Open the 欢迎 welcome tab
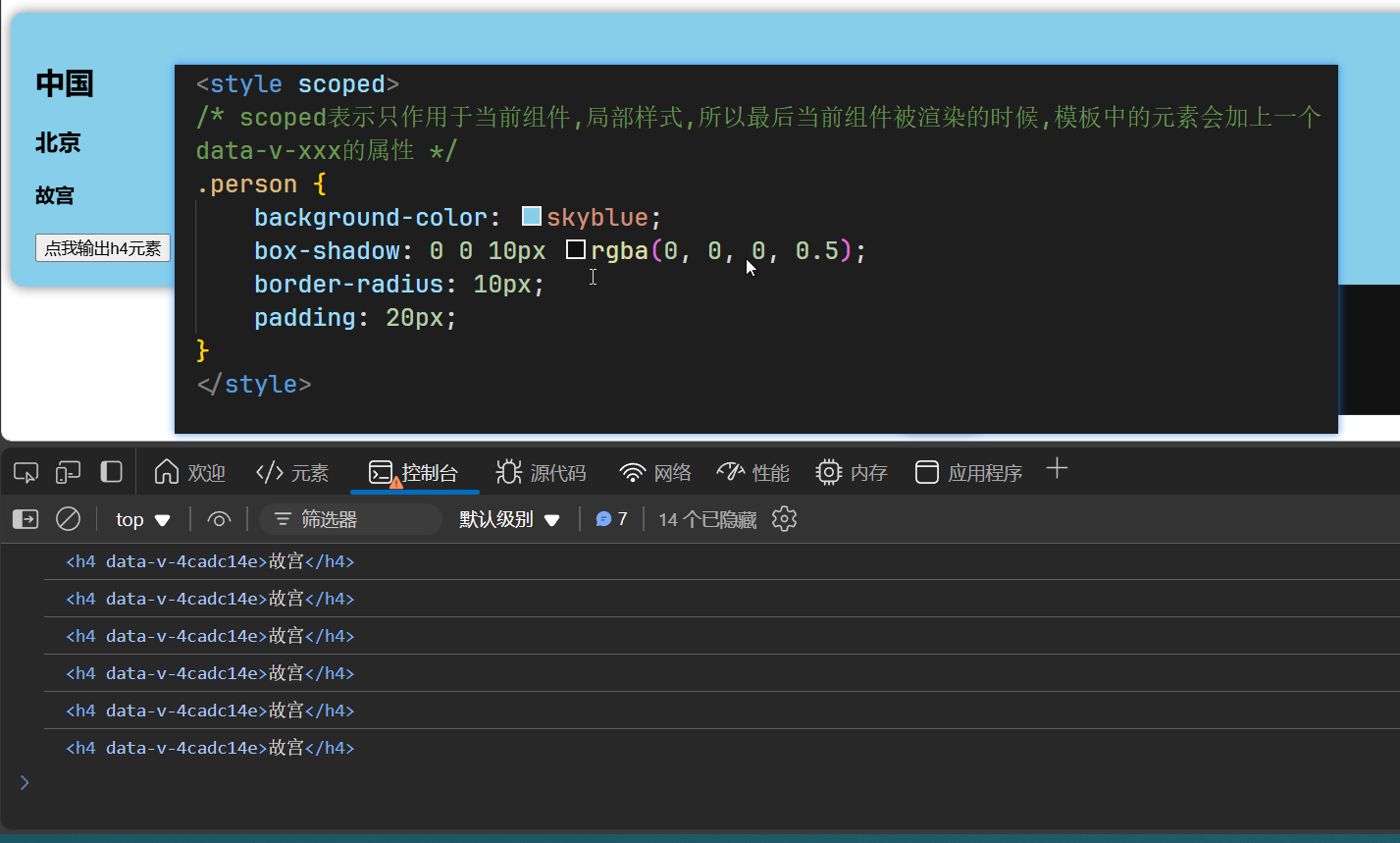Image resolution: width=1400 pixels, height=843 pixels. (190, 473)
